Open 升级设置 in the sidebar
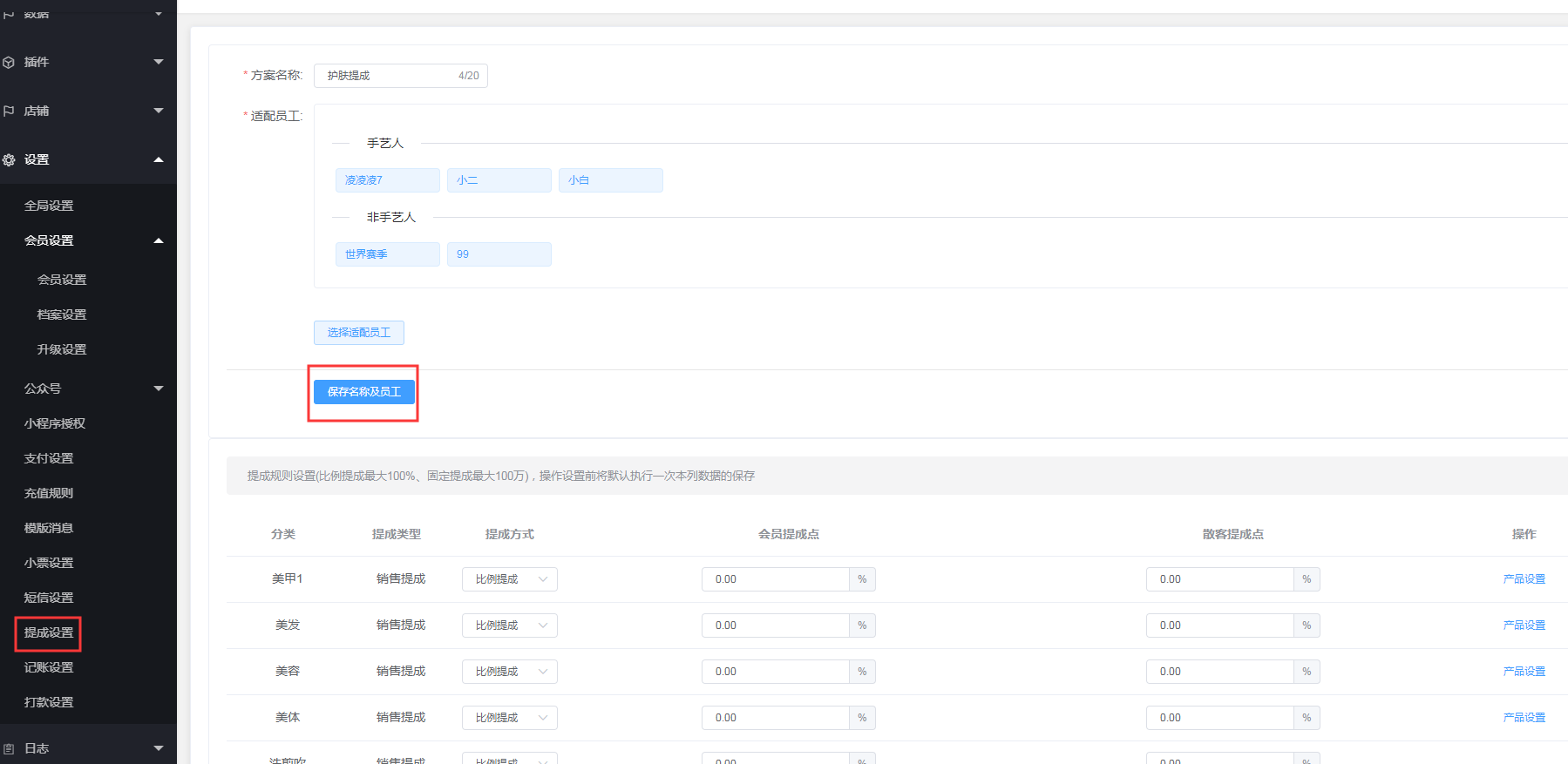 tap(62, 349)
